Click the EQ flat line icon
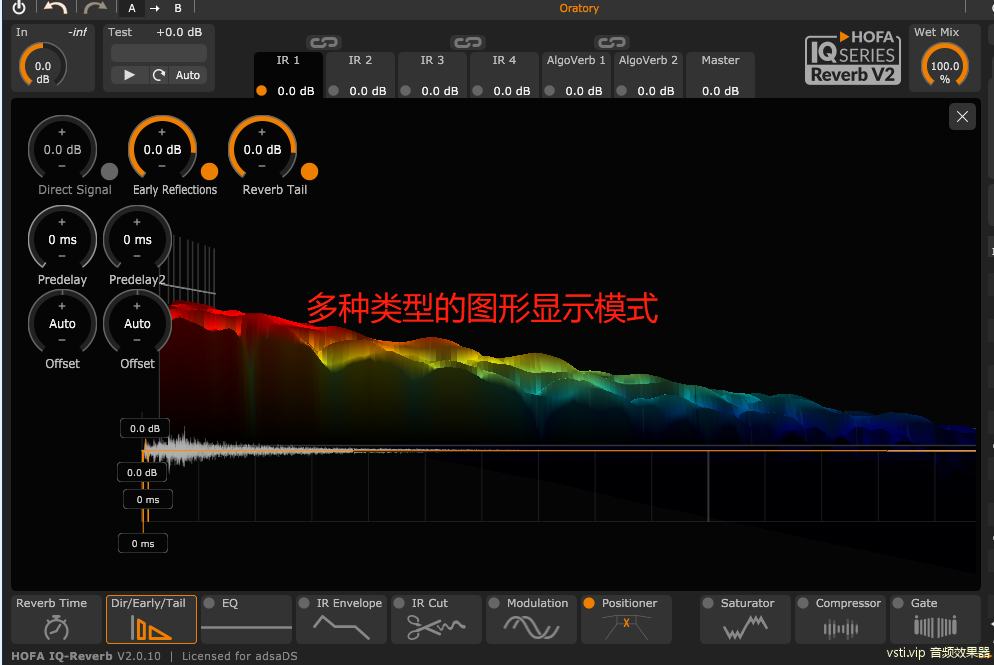 (x=247, y=628)
